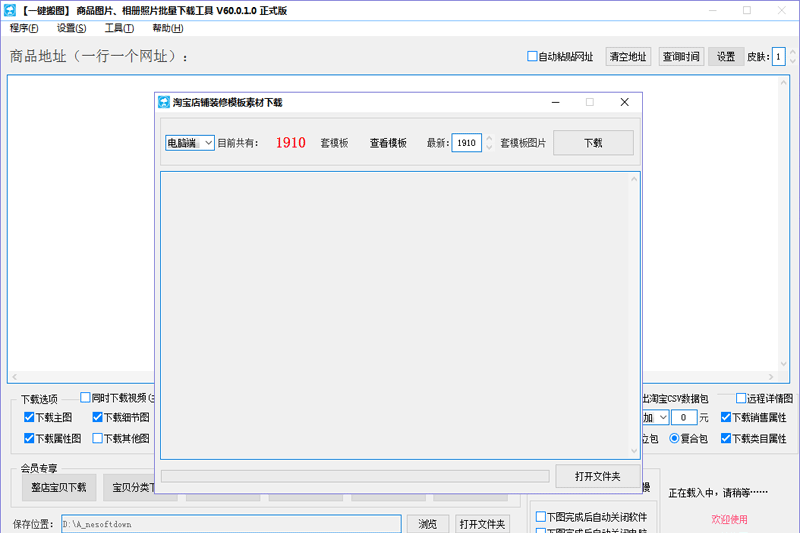800x533 pixels.
Task: Click the icon of 淘宝店铺装修模板素材下载 dialog
Action: (164, 102)
